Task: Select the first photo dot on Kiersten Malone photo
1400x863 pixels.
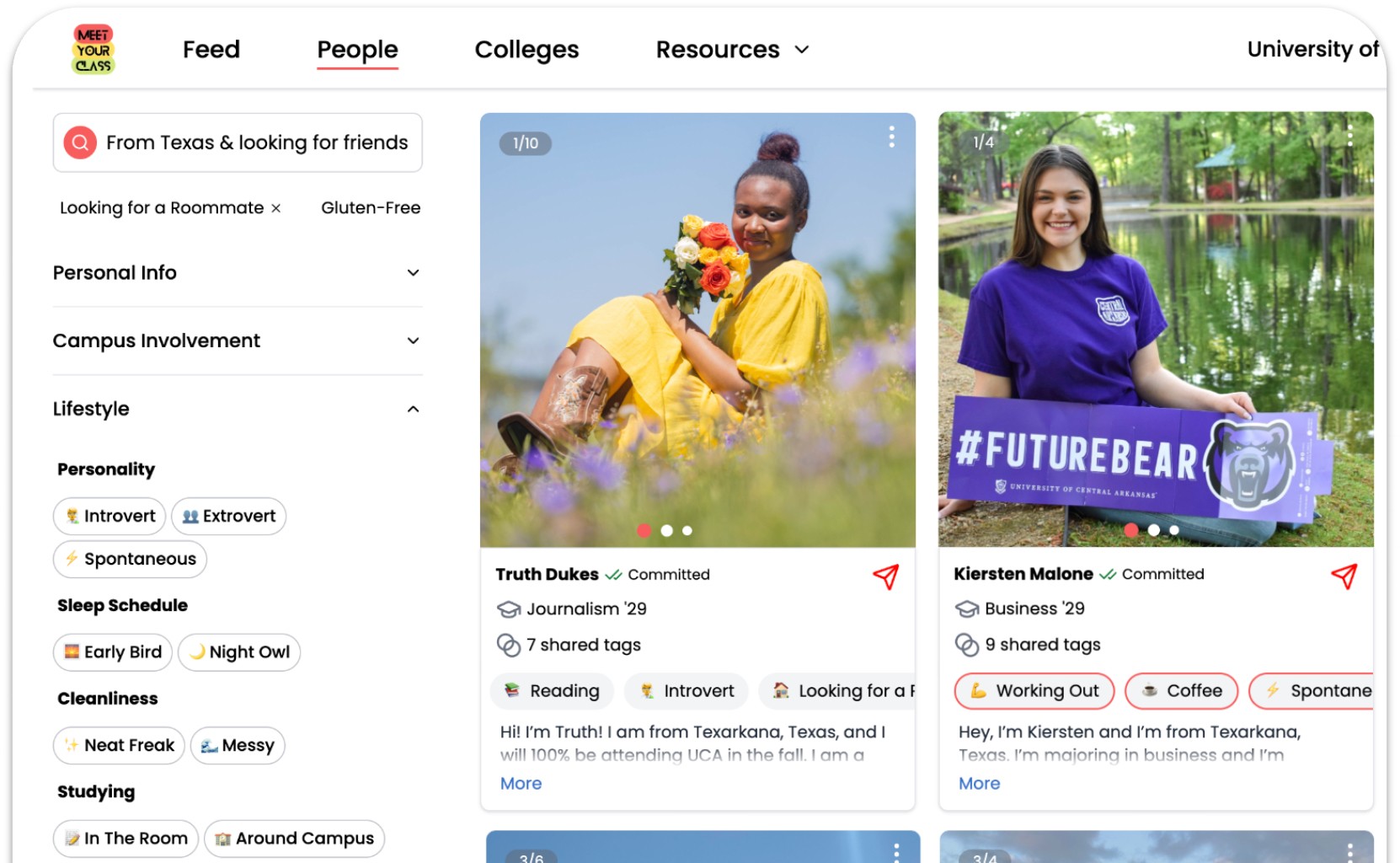Action: [1131, 530]
